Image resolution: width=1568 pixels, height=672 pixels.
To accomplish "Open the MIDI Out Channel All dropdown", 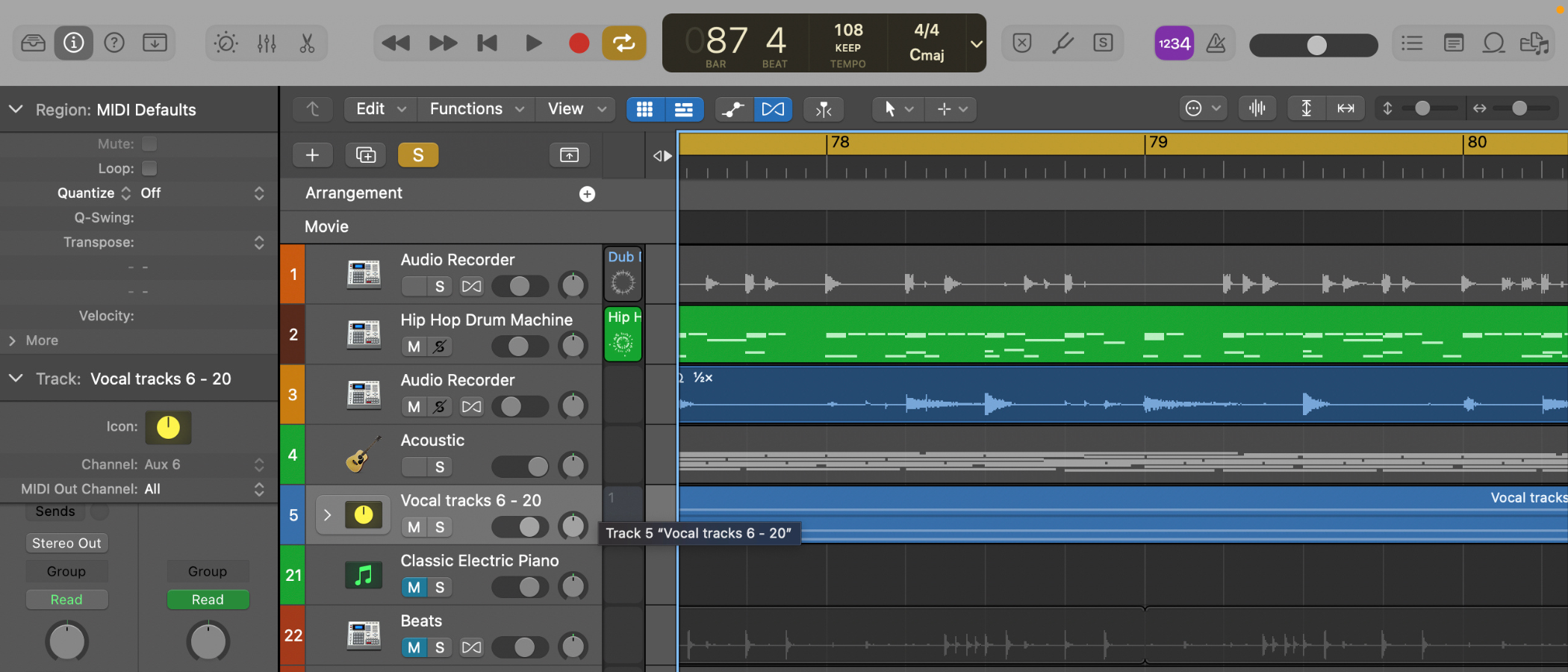I will 203,489.
